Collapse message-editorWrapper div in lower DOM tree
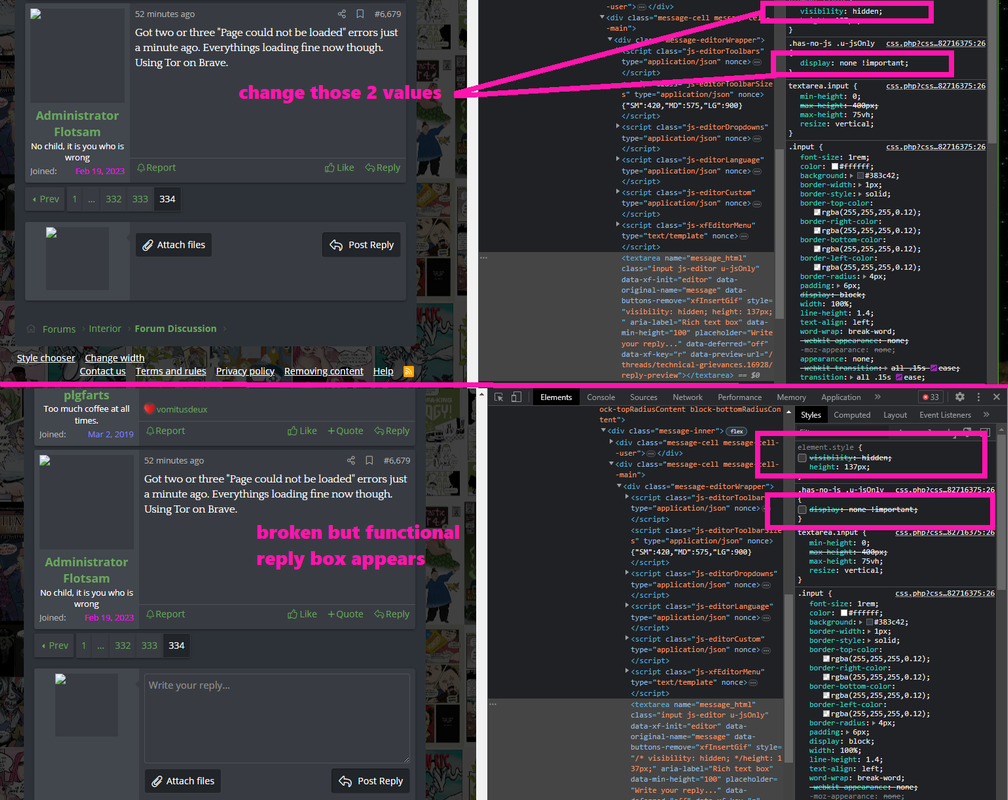This screenshot has height=800, width=1008. 619,487
